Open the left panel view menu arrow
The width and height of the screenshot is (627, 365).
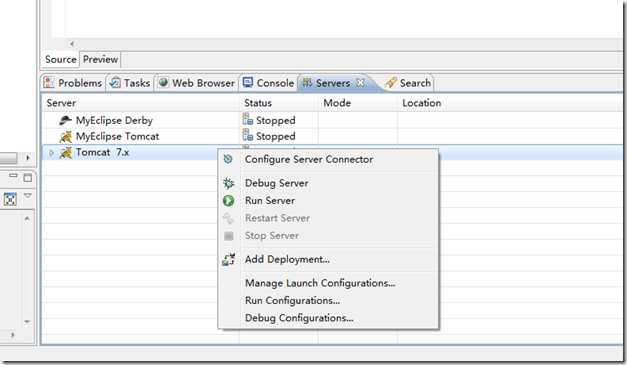(28, 195)
